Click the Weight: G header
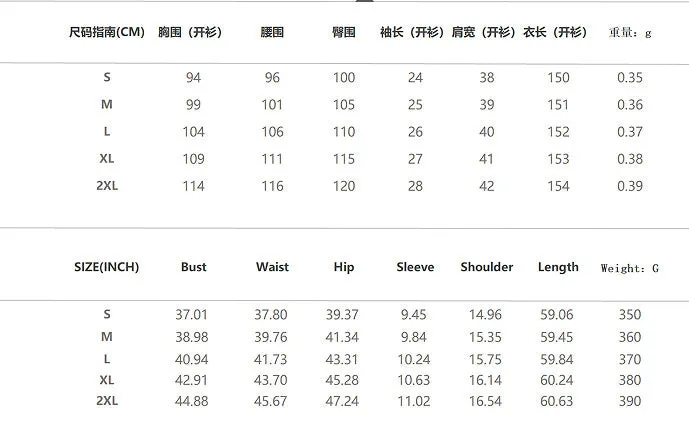 630,268
